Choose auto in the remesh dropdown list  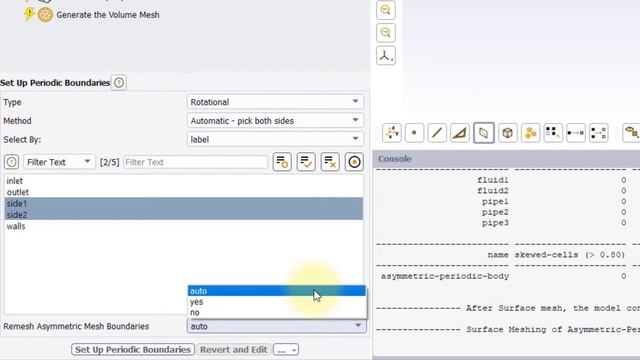(276, 291)
